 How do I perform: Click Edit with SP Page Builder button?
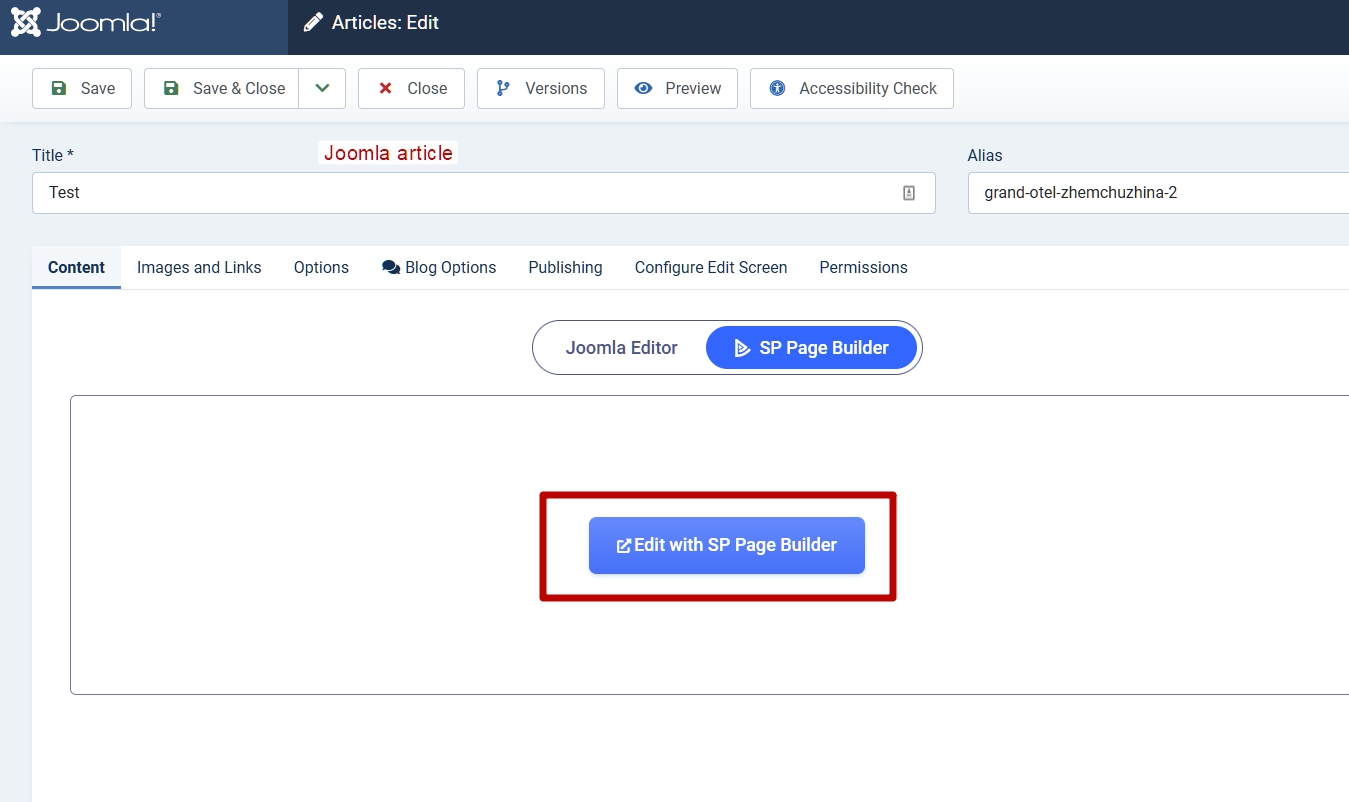pos(726,546)
